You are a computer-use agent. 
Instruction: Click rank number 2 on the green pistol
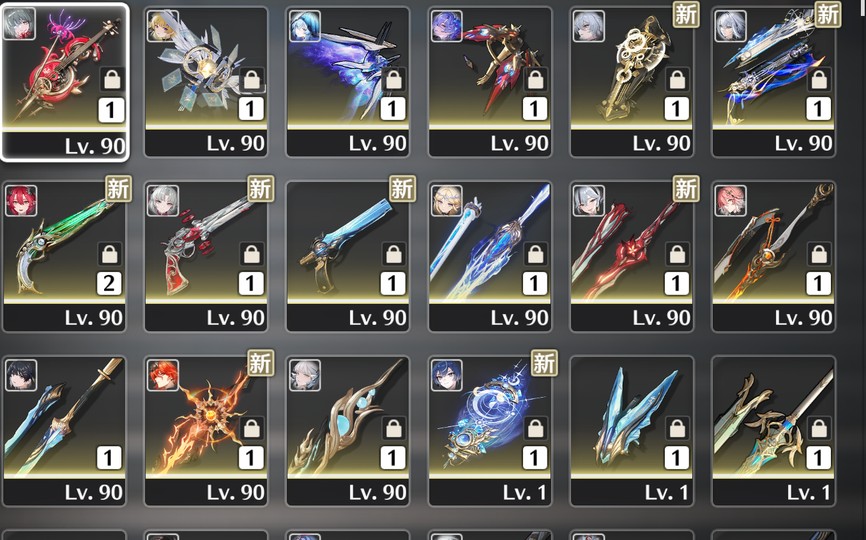point(109,283)
